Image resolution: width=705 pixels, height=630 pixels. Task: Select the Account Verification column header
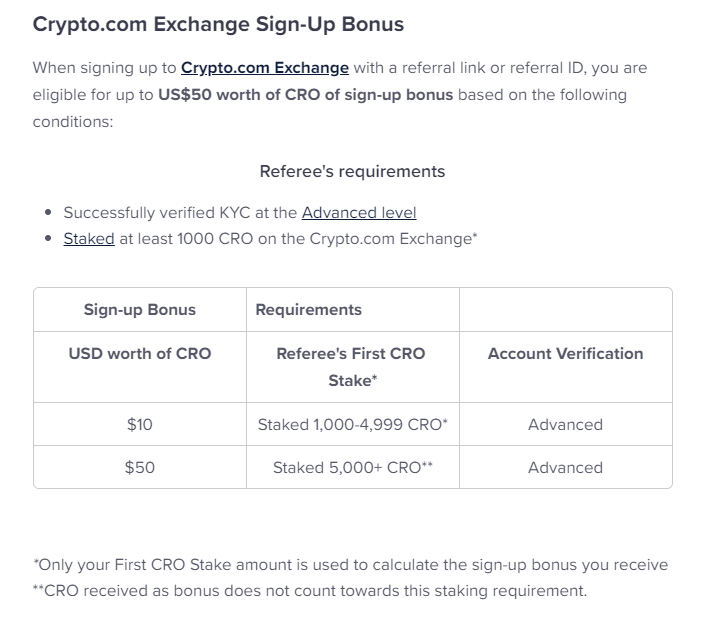pyautogui.click(x=565, y=353)
